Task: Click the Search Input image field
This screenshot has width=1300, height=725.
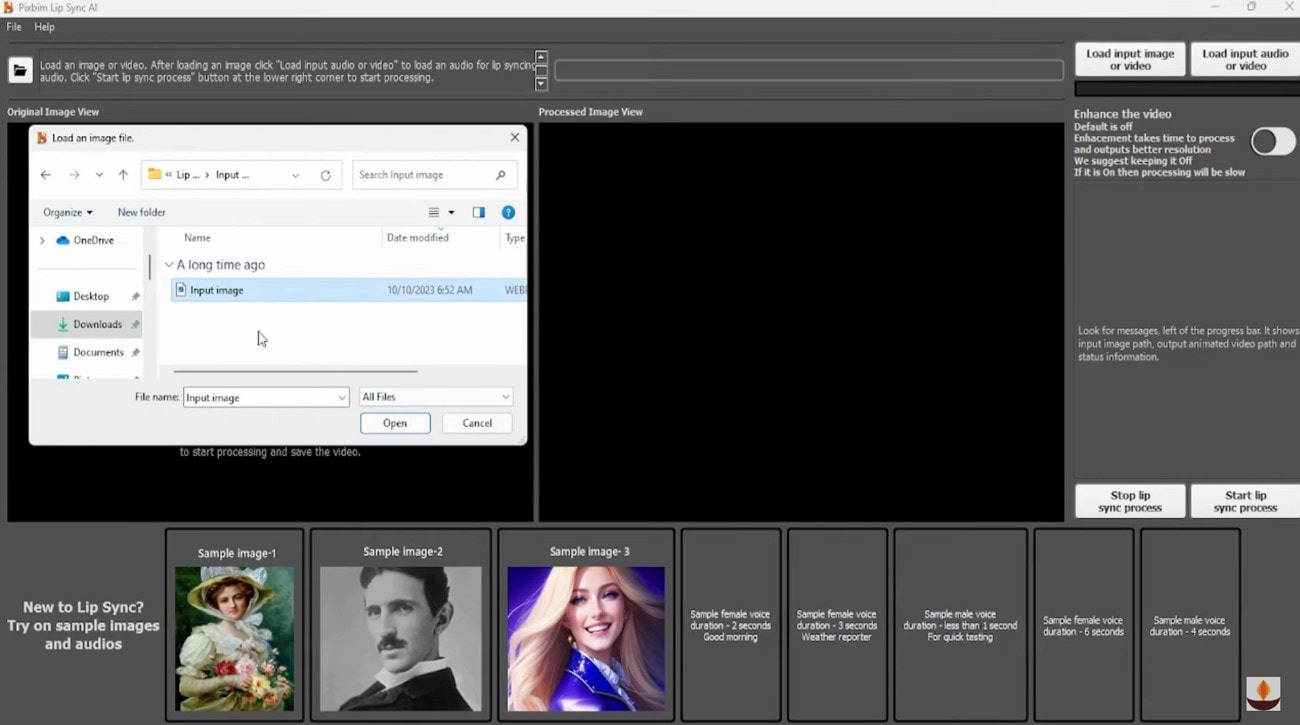Action: point(434,175)
